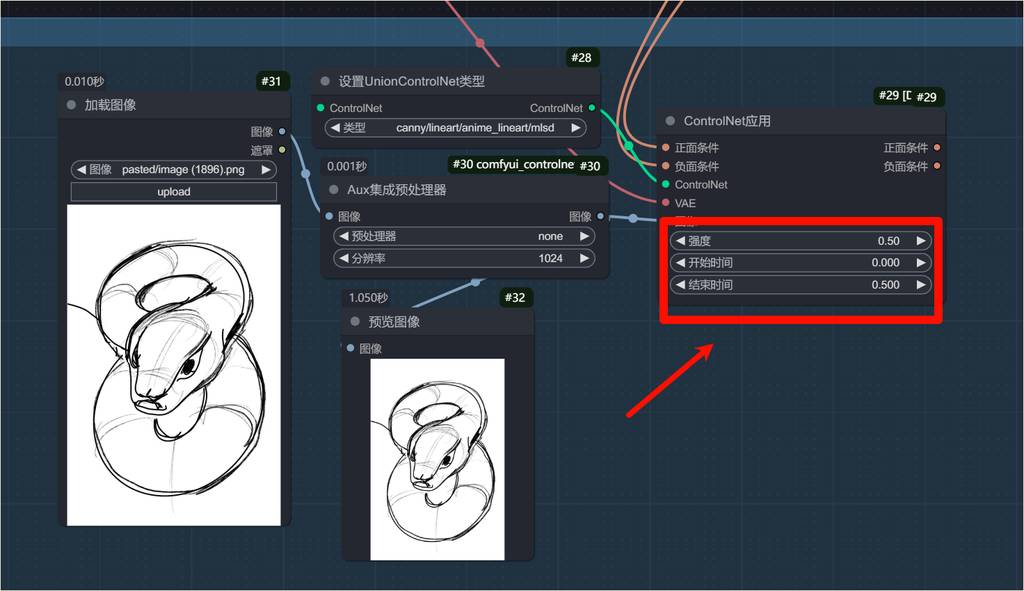The height and width of the screenshot is (591, 1024).
Task: Click the 开始时间 value field
Action: pos(800,263)
